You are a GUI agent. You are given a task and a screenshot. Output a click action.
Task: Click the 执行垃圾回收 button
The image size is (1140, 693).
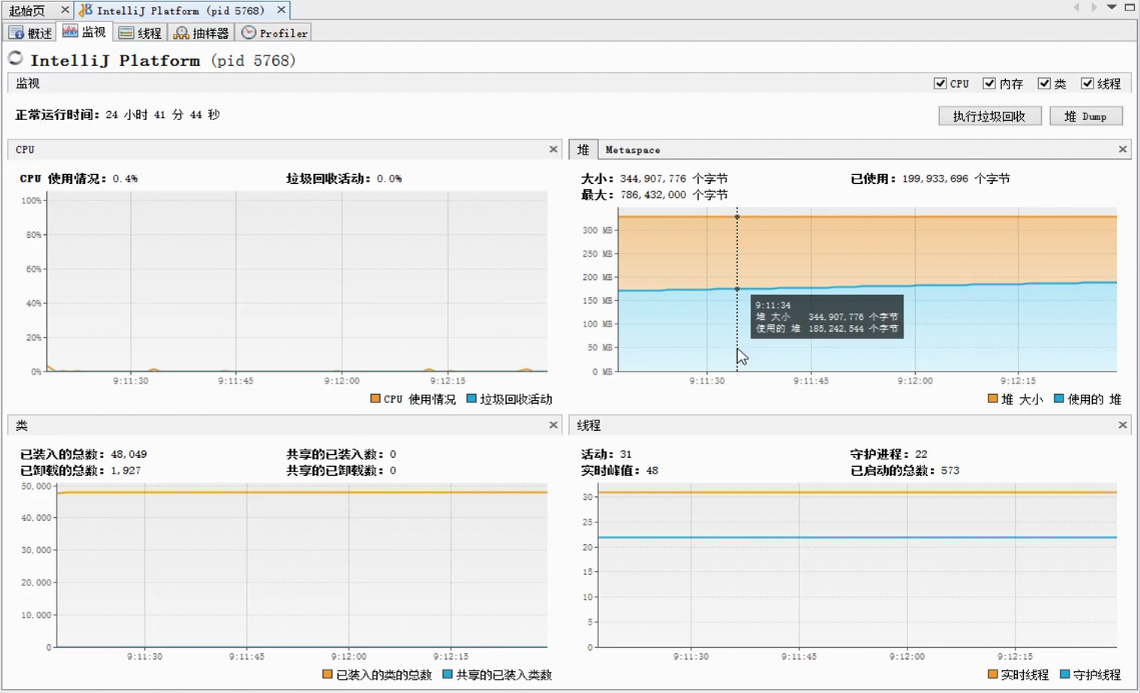pos(990,116)
